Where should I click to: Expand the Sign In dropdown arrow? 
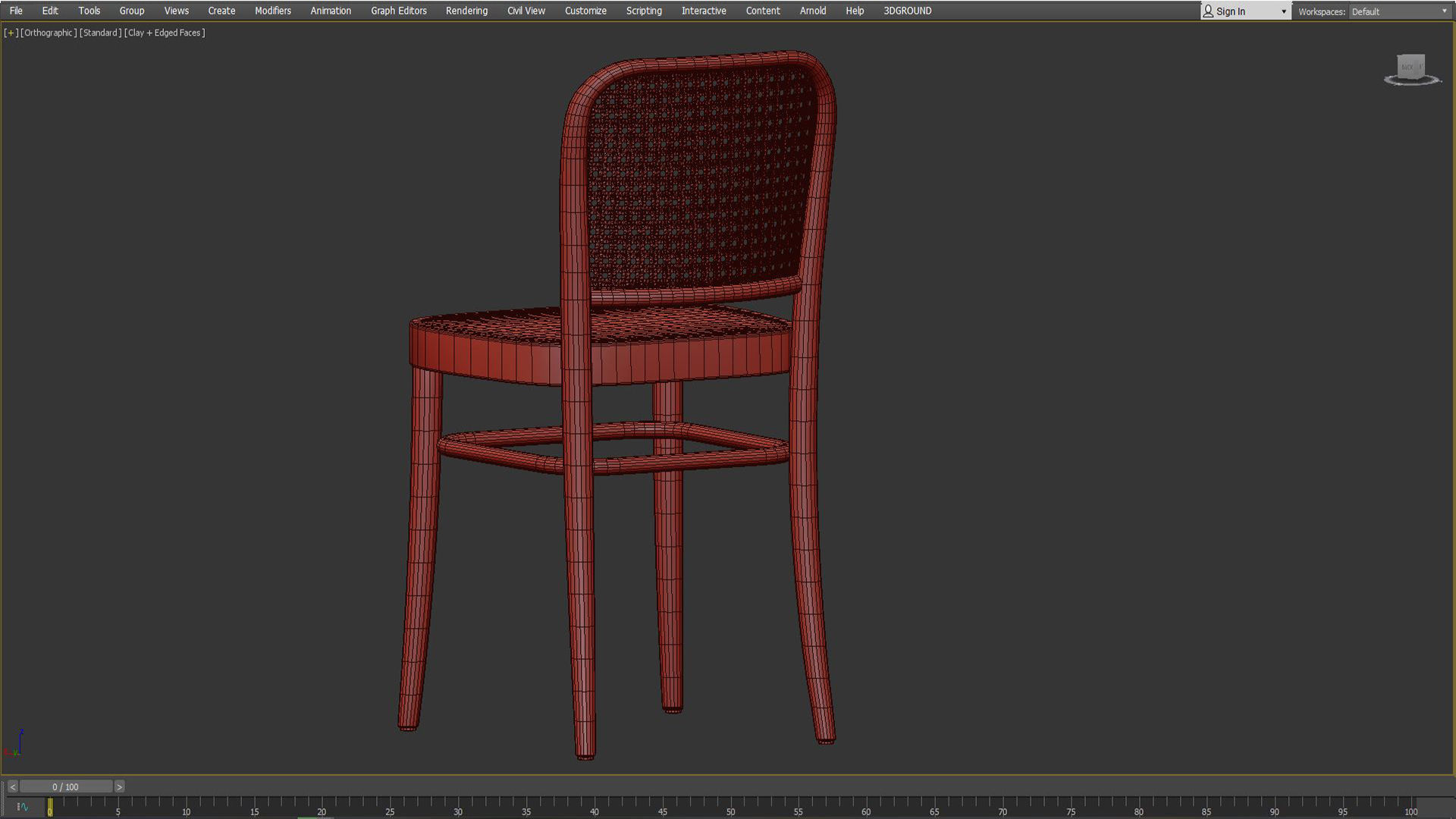1283,11
